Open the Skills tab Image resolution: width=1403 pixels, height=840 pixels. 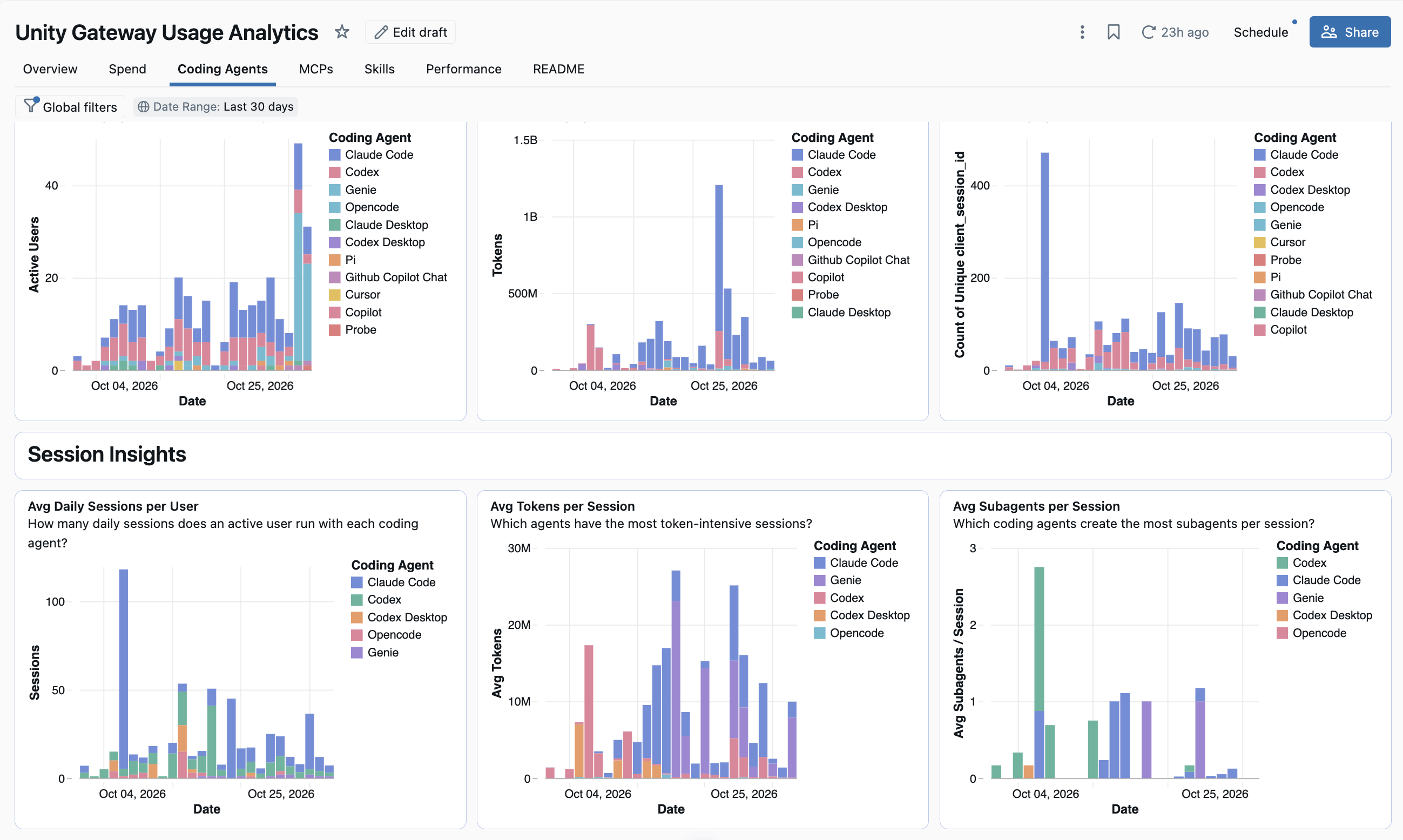[x=379, y=69]
